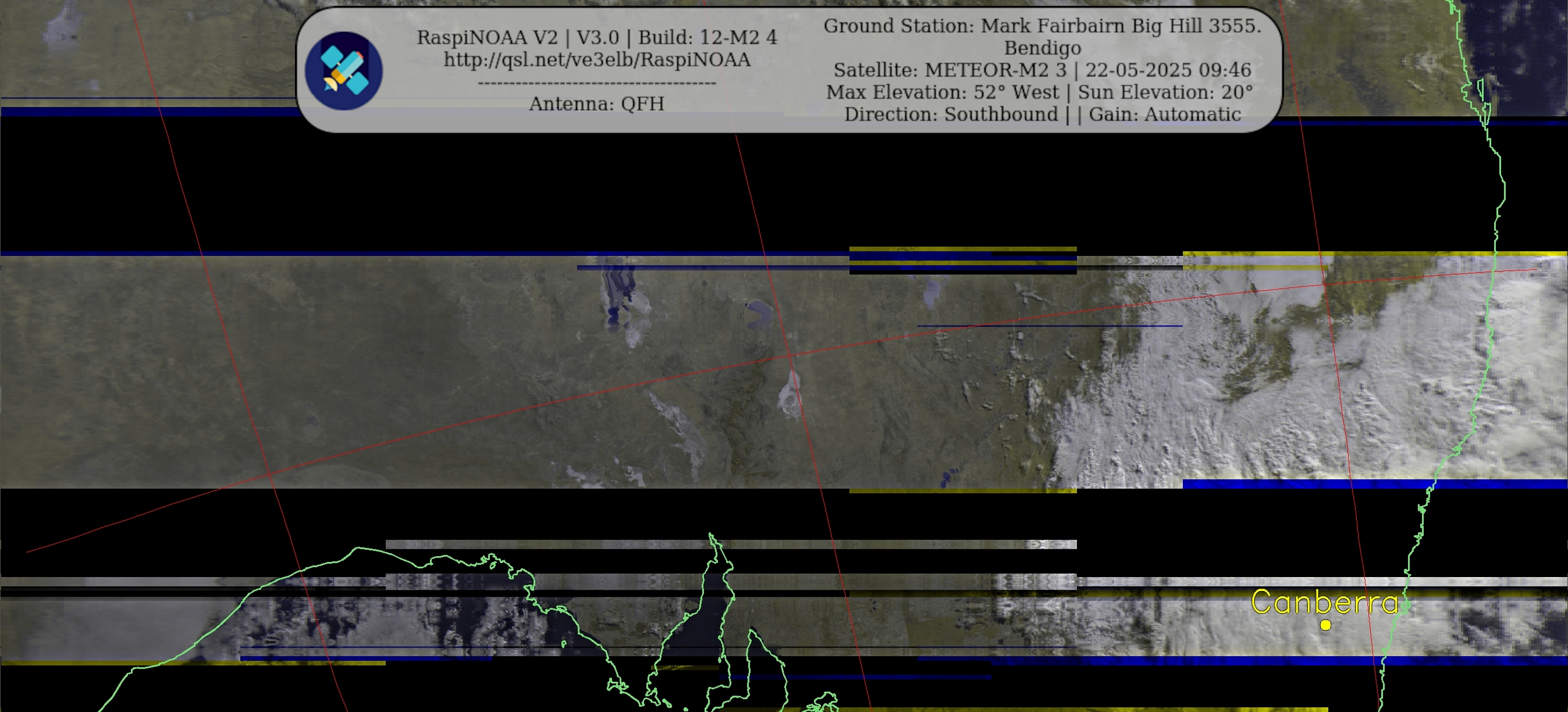The height and width of the screenshot is (712, 1568).
Task: Select the 'Satellite: METEOR-M2 3 | 22-05-2025 09:46' line
Action: click(x=1042, y=70)
